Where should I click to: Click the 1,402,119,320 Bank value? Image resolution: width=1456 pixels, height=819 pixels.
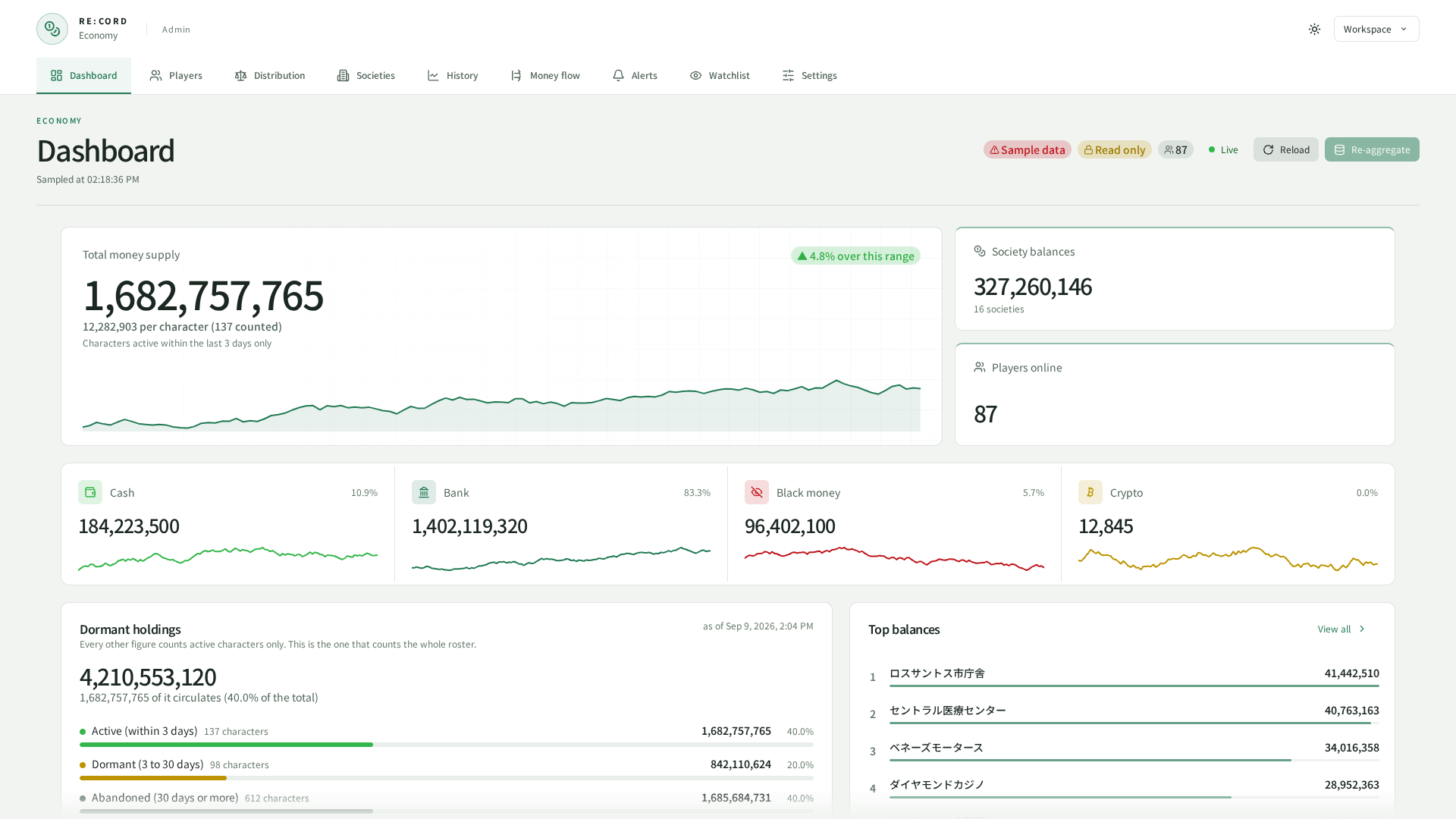point(469,526)
